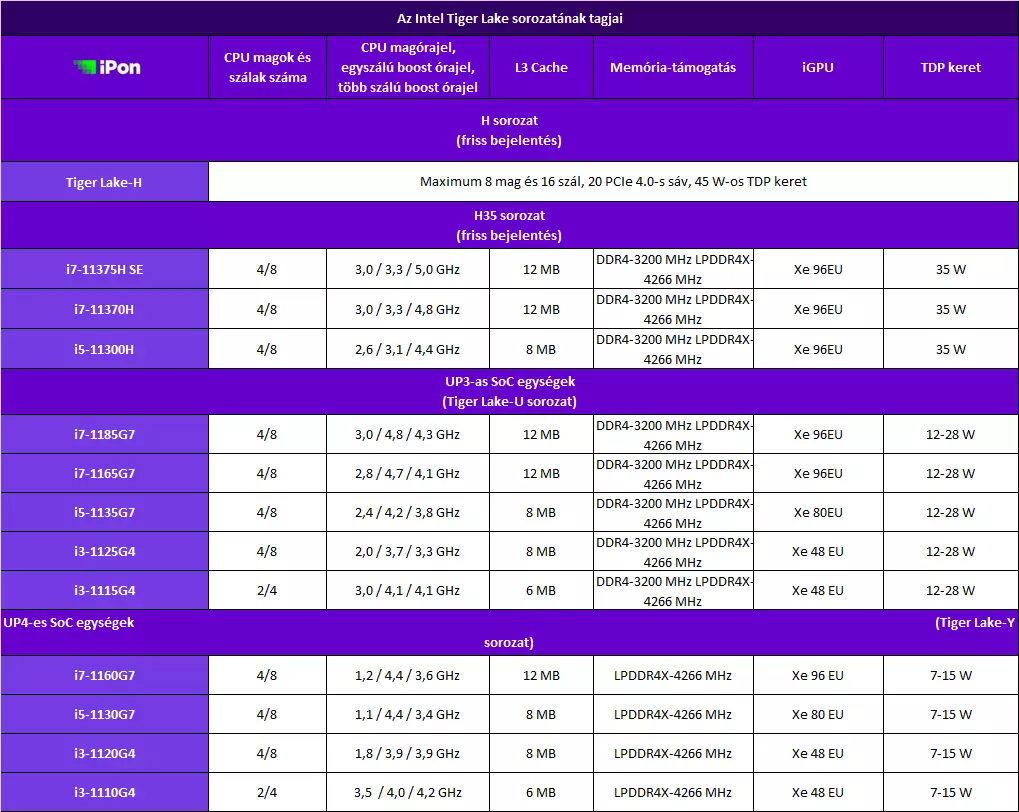Select the '1,8 / 3,9 / 3,9 GHz' clock cell
This screenshot has width=1019, height=812.
pos(407,753)
